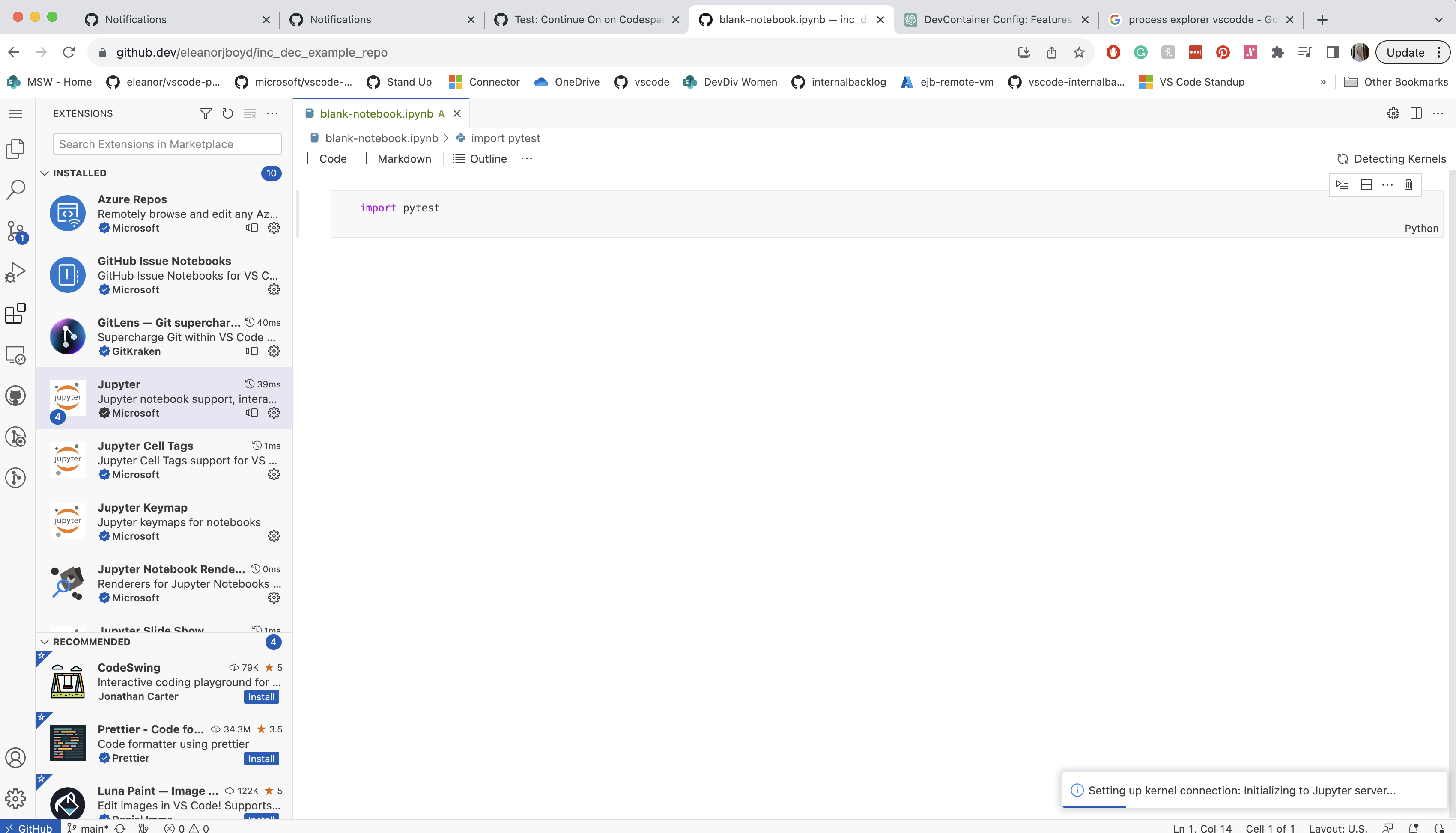
Task: Select the GitHub icon in the activity bar
Action: pyautogui.click(x=15, y=395)
